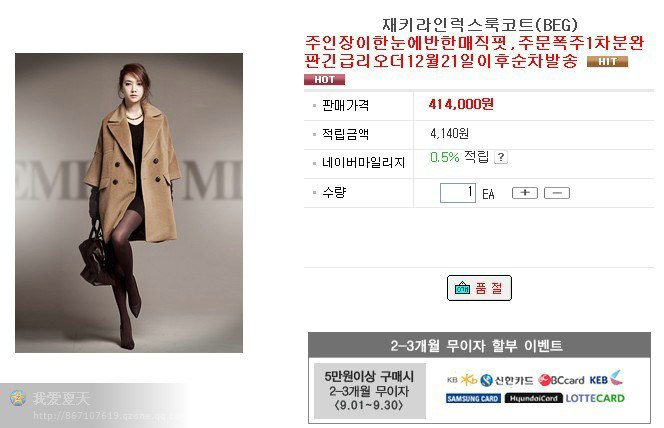Click the LOTTECARD logo
664x428 pixels.
(595, 398)
